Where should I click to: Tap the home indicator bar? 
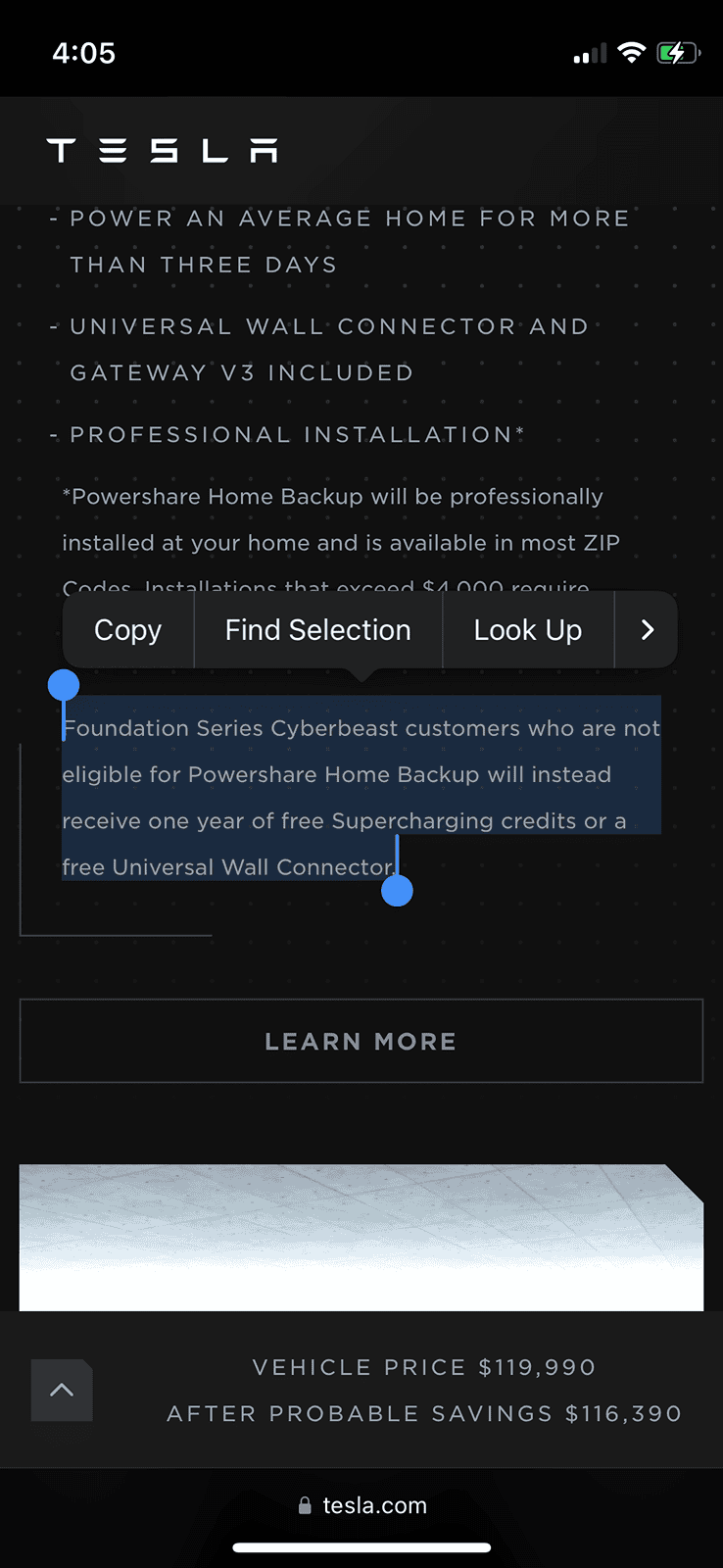(361, 1548)
